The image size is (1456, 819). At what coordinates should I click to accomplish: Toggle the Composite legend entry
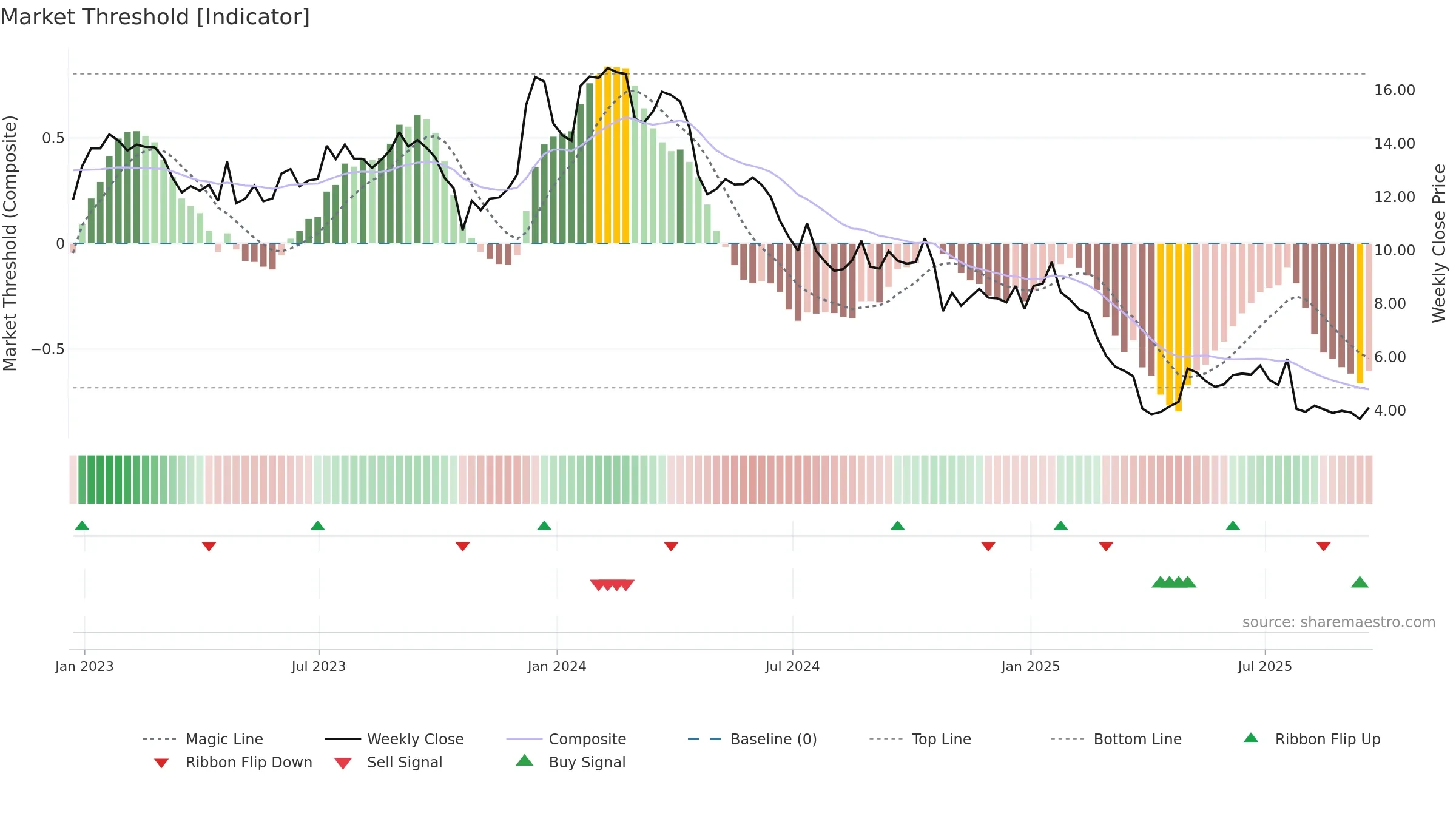click(566, 739)
